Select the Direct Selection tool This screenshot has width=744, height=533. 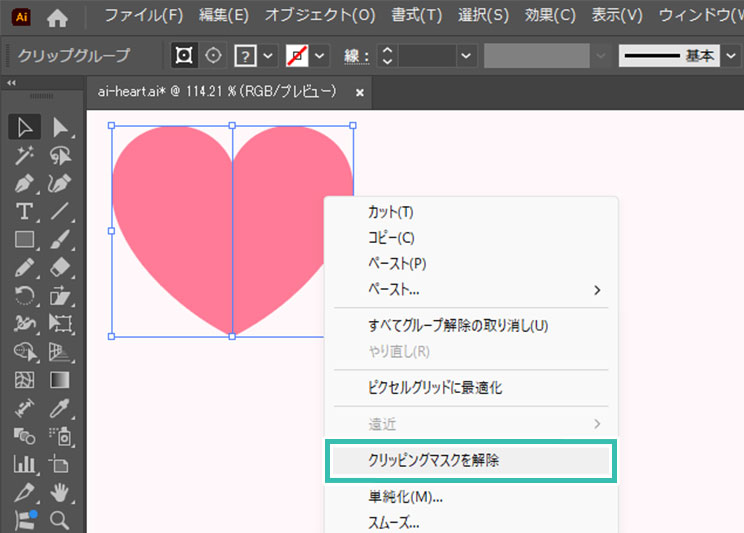click(61, 126)
